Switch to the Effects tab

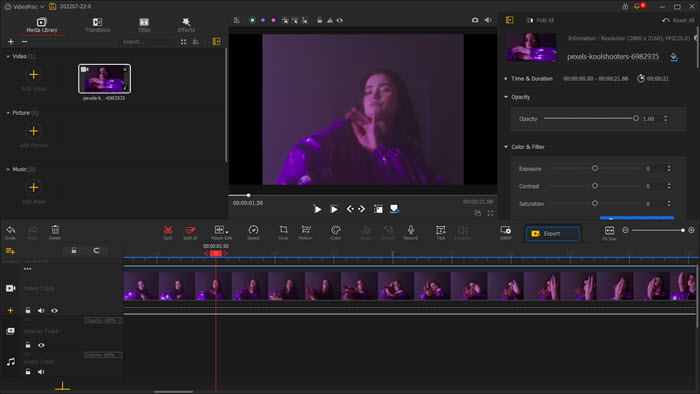pyautogui.click(x=186, y=25)
